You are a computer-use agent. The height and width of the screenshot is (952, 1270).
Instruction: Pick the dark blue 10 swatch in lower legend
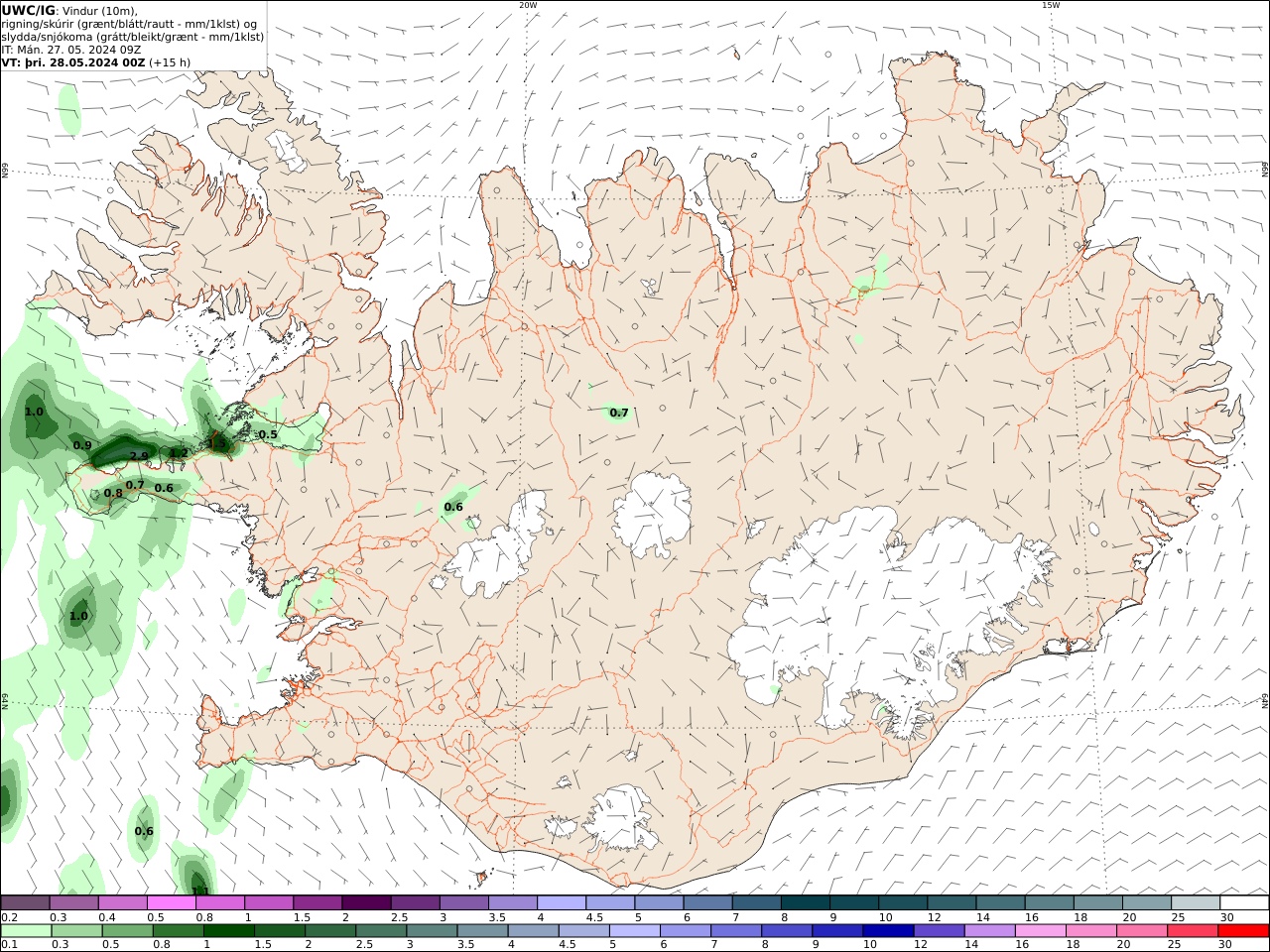point(888,931)
